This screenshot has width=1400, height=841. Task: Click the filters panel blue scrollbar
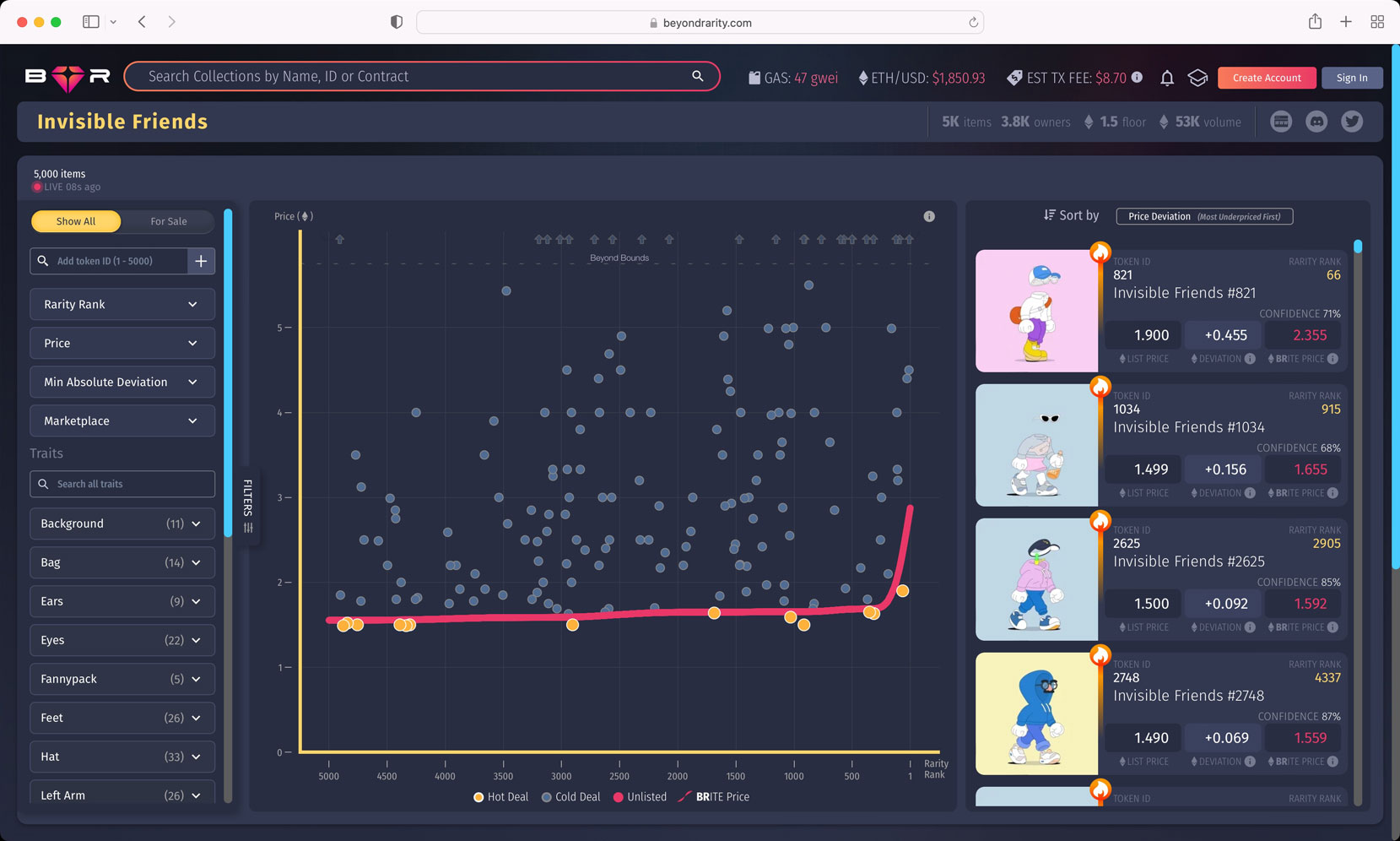[x=228, y=372]
